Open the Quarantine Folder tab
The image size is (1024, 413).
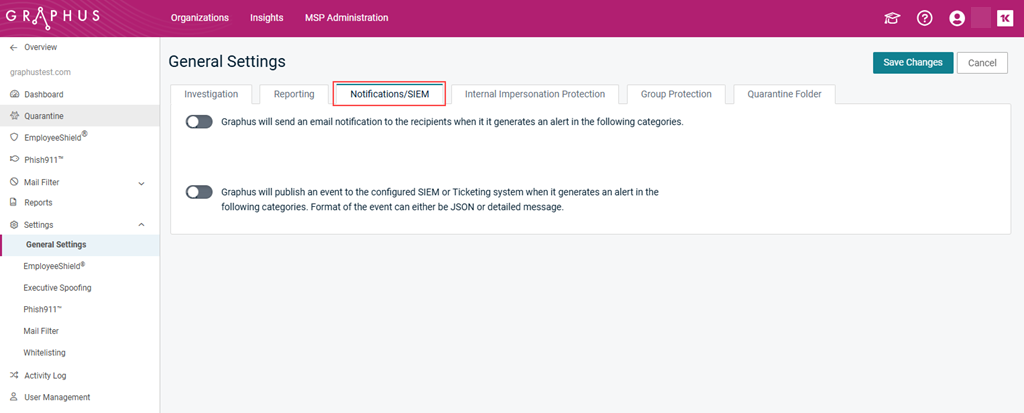coord(784,94)
